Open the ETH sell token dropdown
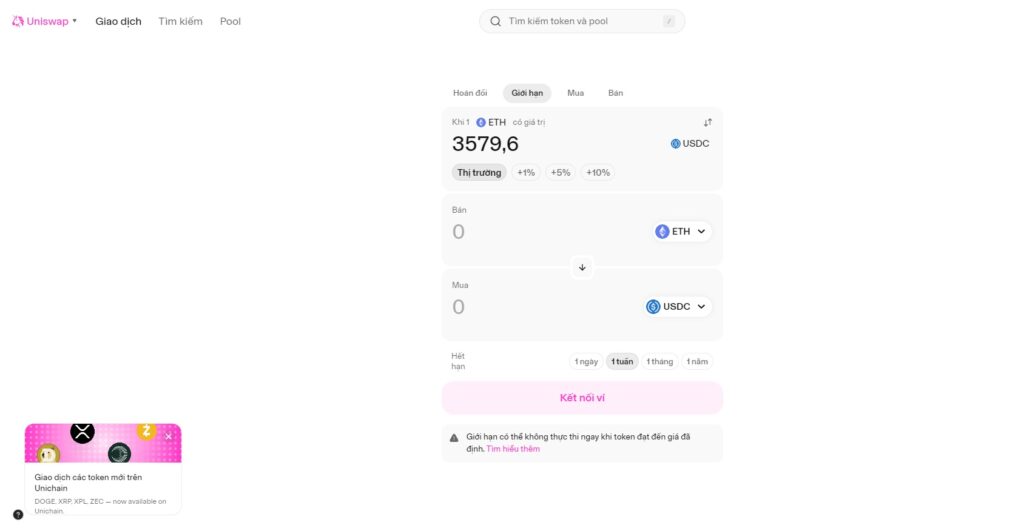Image resolution: width=1024 pixels, height=528 pixels. click(681, 231)
